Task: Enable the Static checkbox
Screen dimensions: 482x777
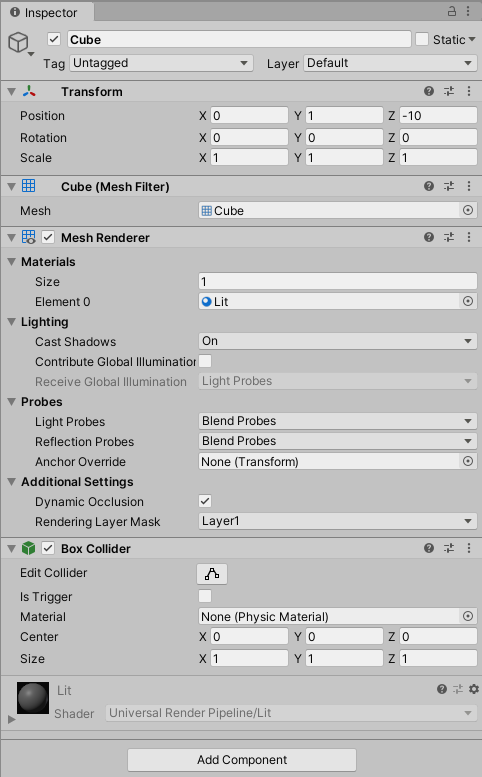Action: click(422, 39)
